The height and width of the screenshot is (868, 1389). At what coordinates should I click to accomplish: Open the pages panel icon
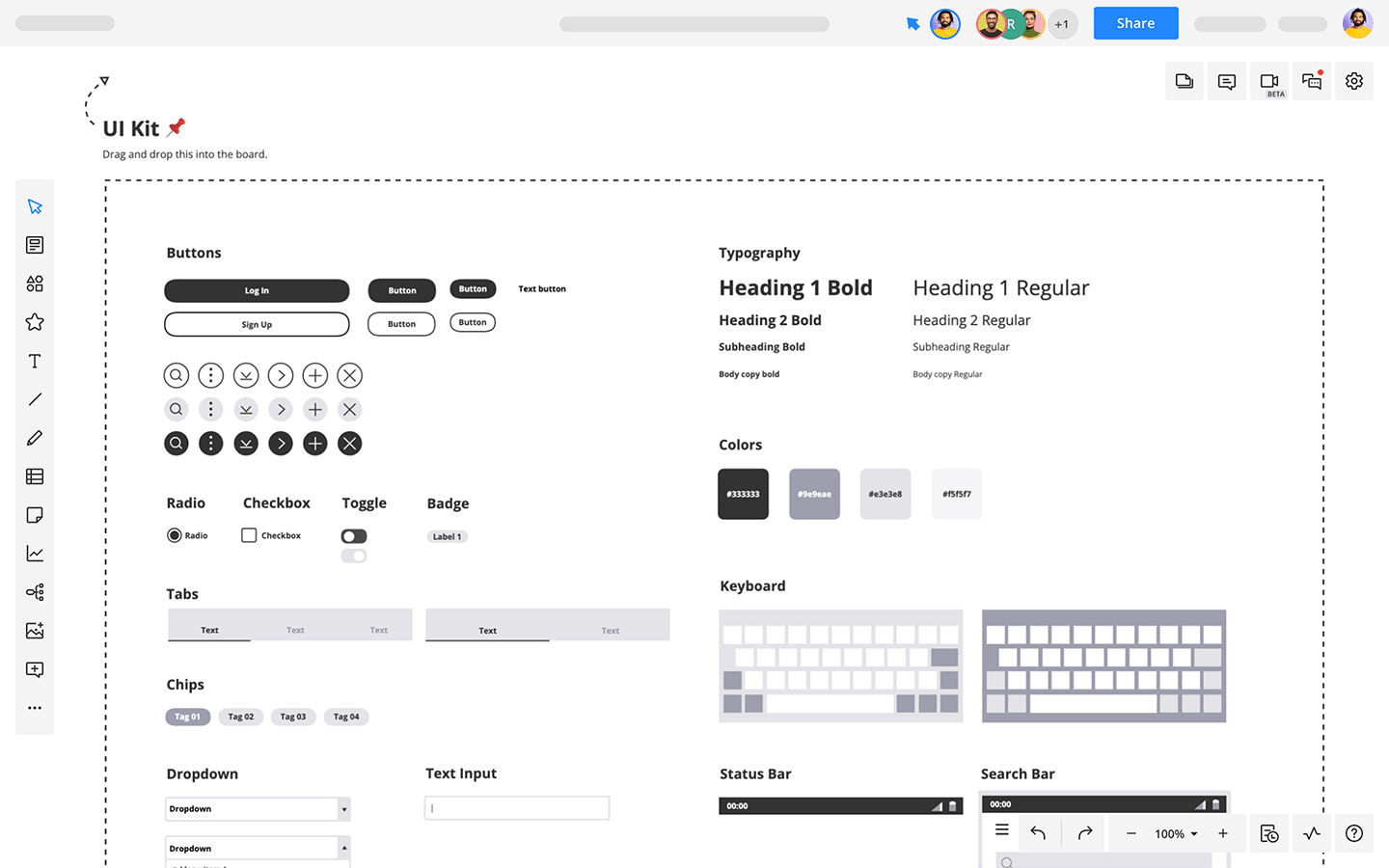coord(1185,81)
